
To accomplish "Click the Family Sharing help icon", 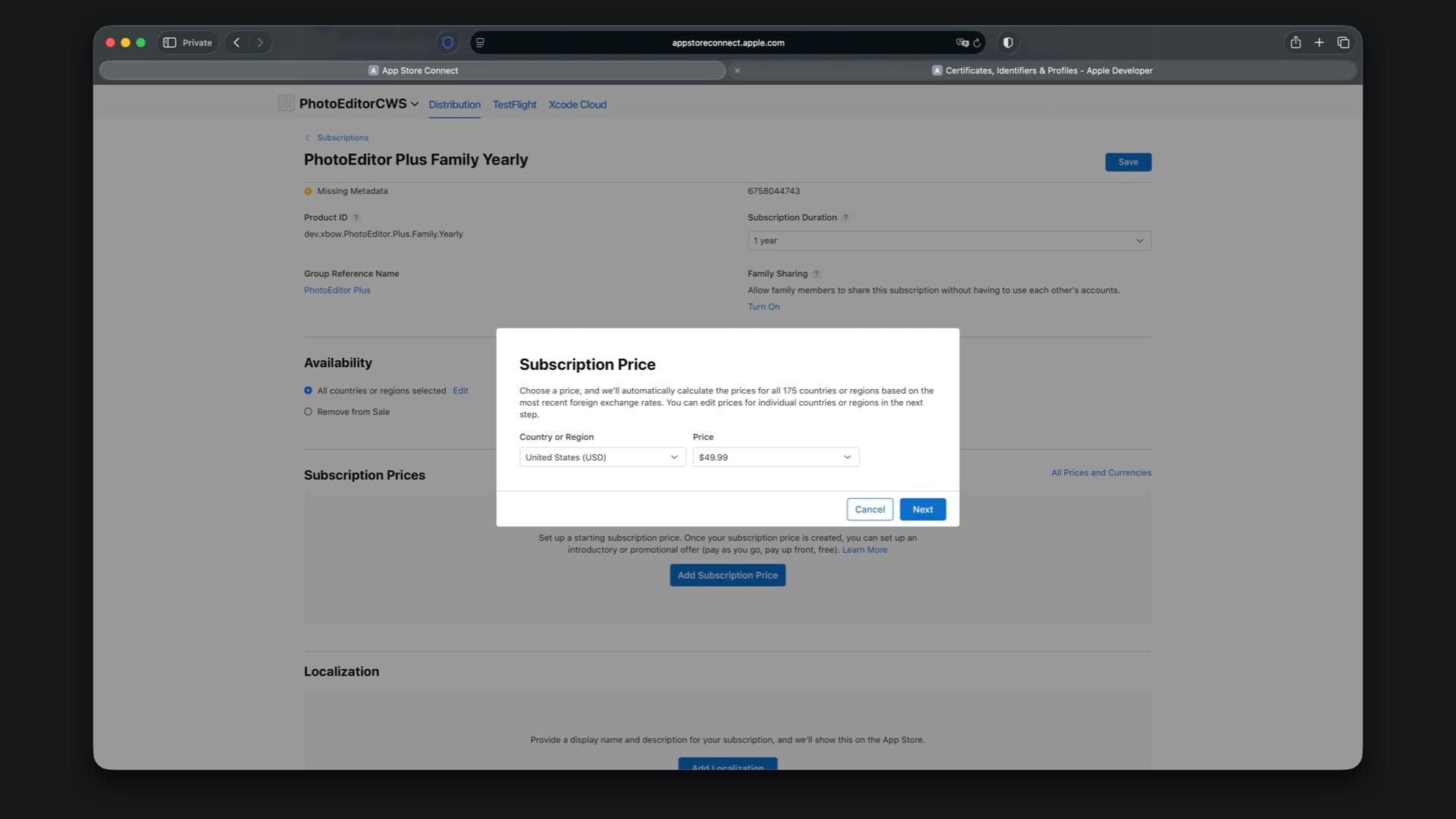I will pyautogui.click(x=817, y=274).
